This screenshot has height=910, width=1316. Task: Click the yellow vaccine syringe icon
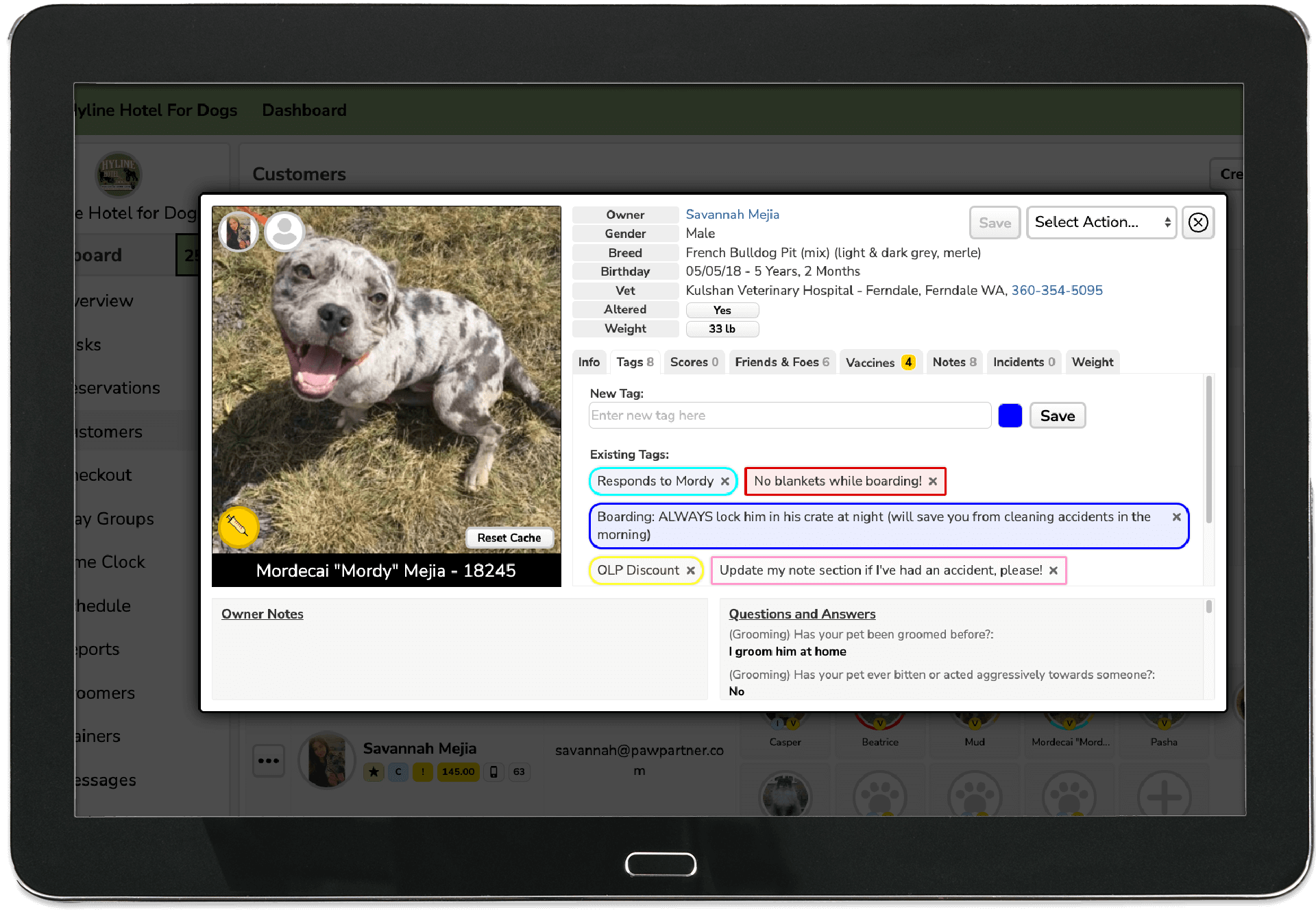pos(238,526)
